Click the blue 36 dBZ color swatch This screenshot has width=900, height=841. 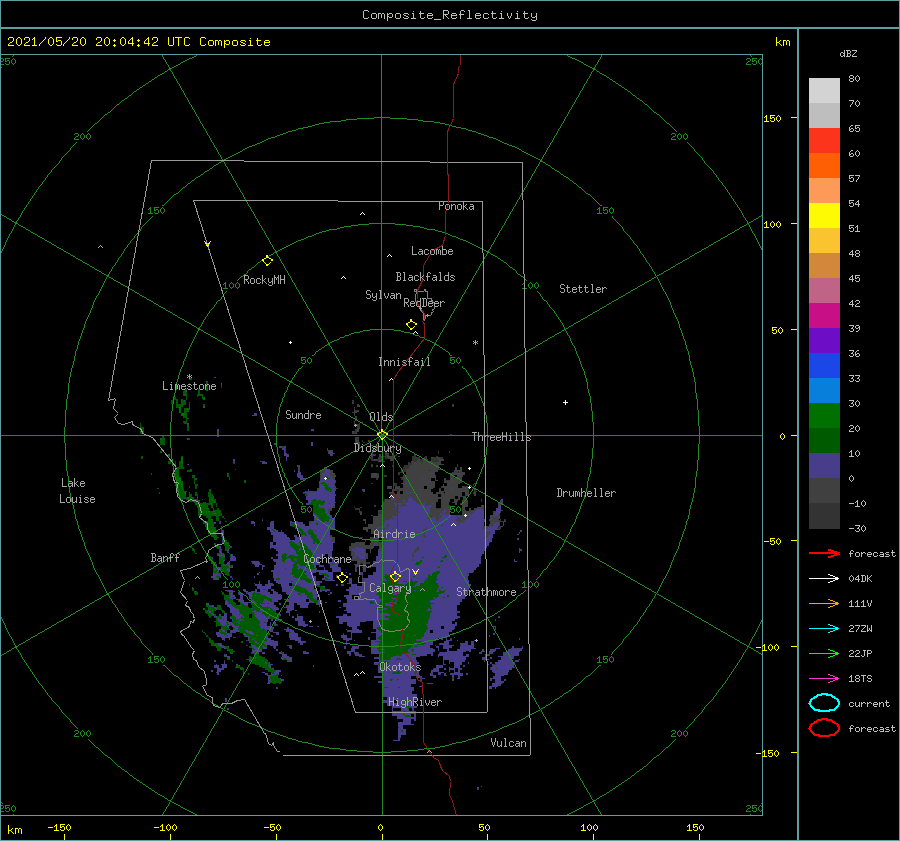pyautogui.click(x=824, y=366)
